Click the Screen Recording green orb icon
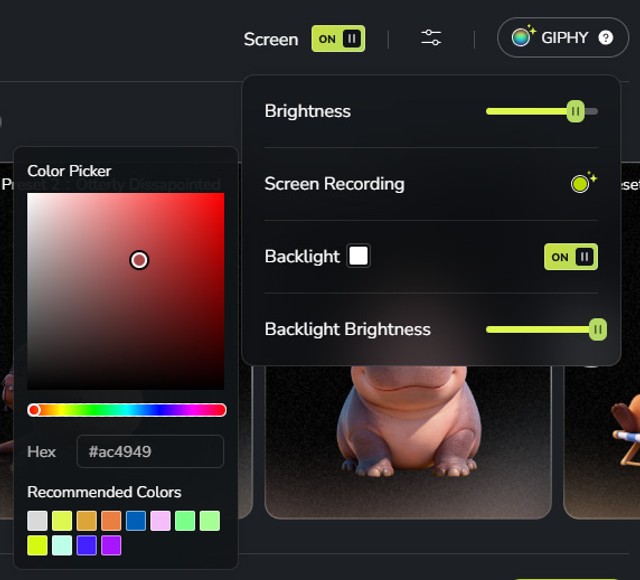This screenshot has width=640, height=580. (x=580, y=183)
